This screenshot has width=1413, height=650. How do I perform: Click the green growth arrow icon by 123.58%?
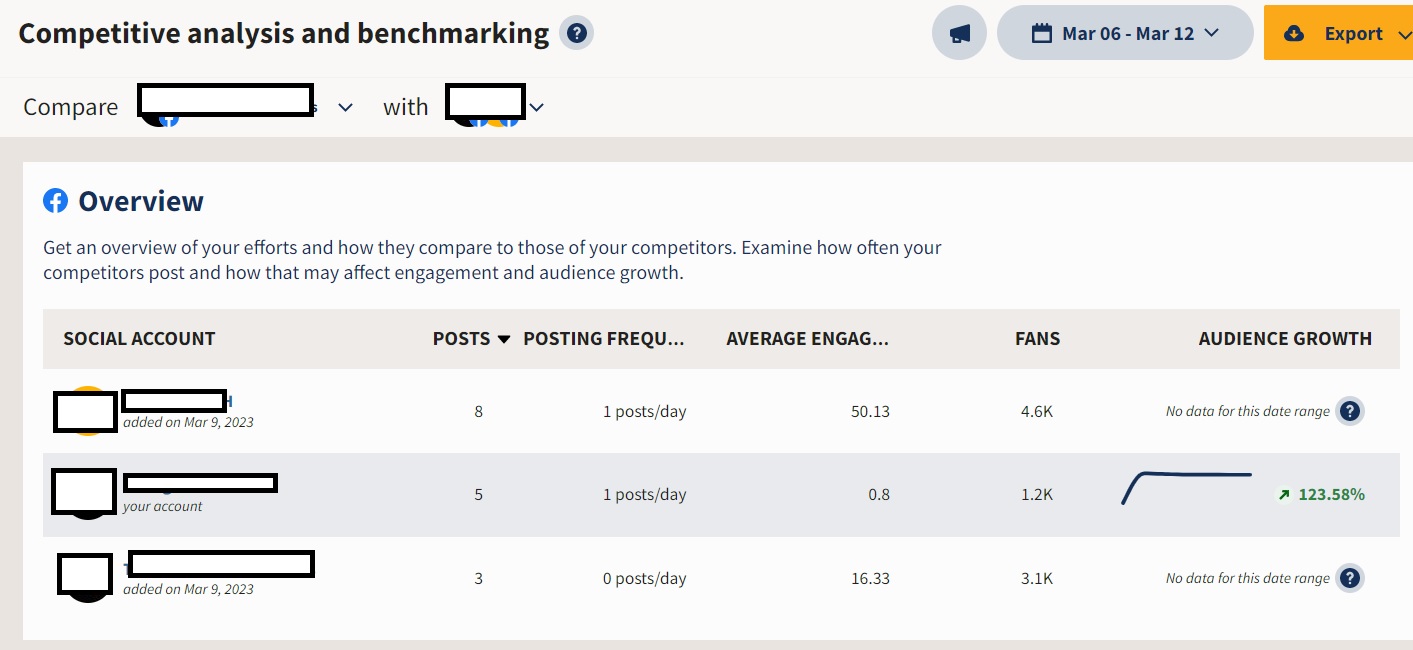click(1284, 495)
